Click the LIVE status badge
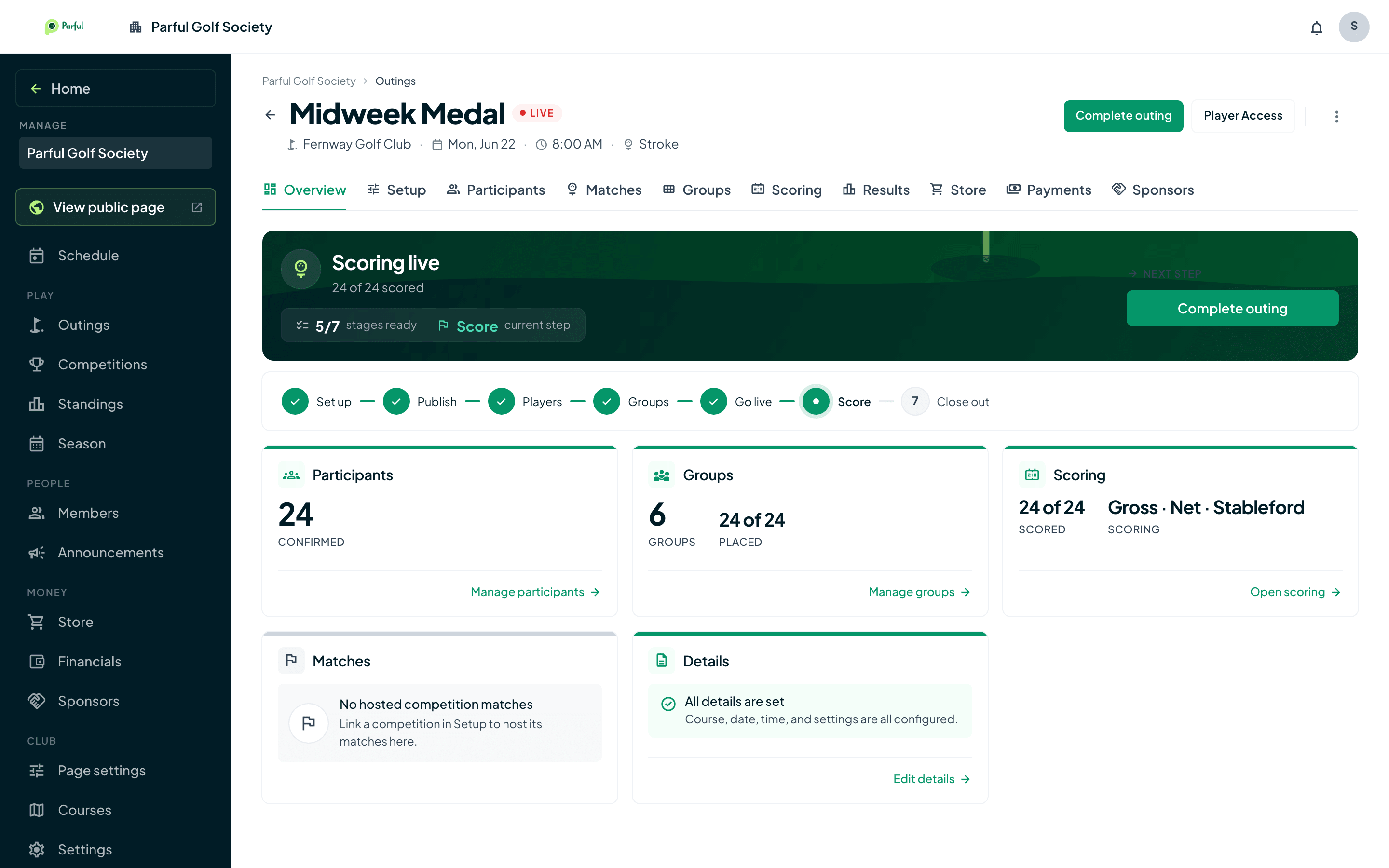1389x868 pixels. (537, 113)
